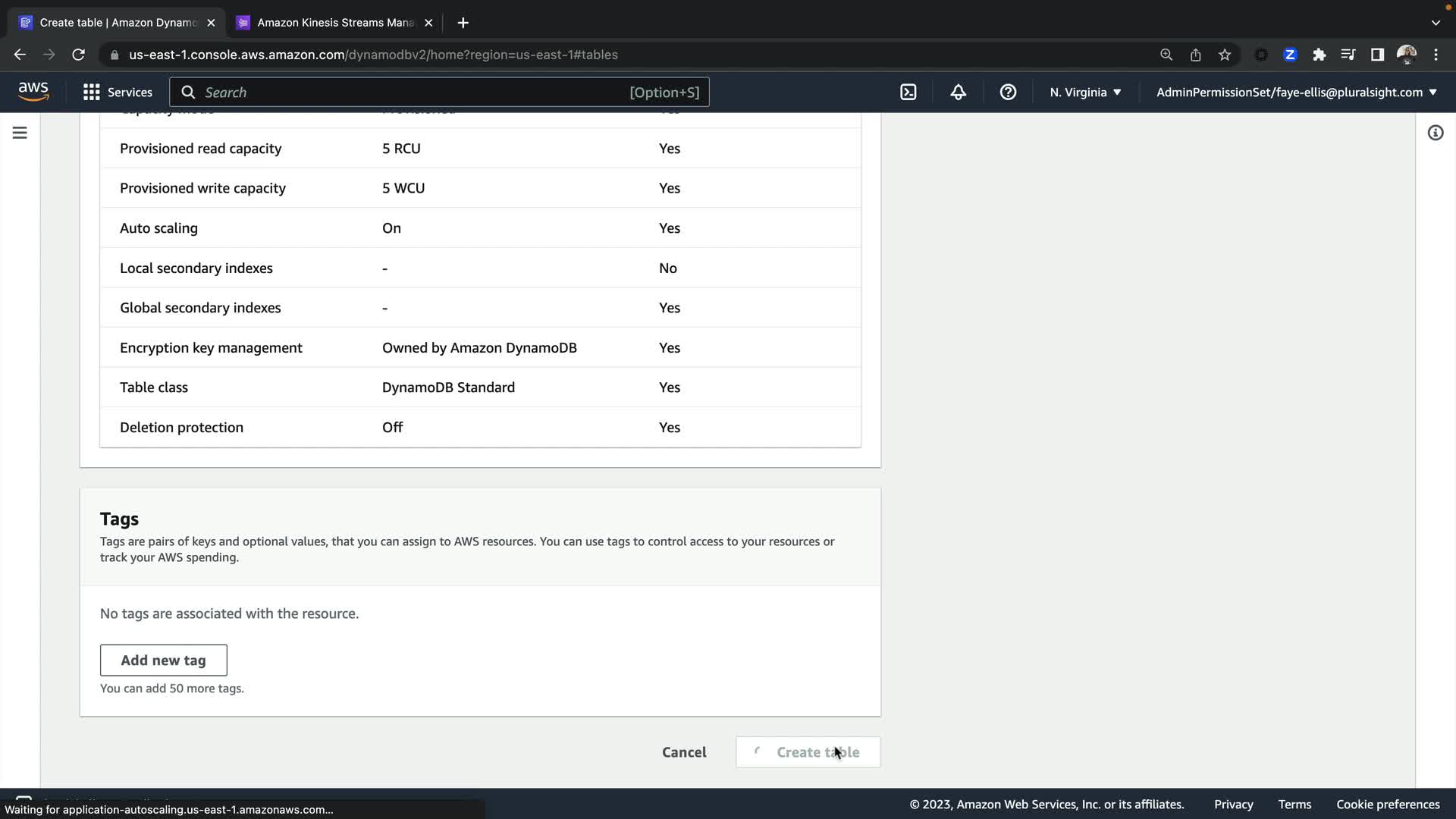Open the Services grid menu
This screenshot has width=1456, height=819.
coord(118,92)
